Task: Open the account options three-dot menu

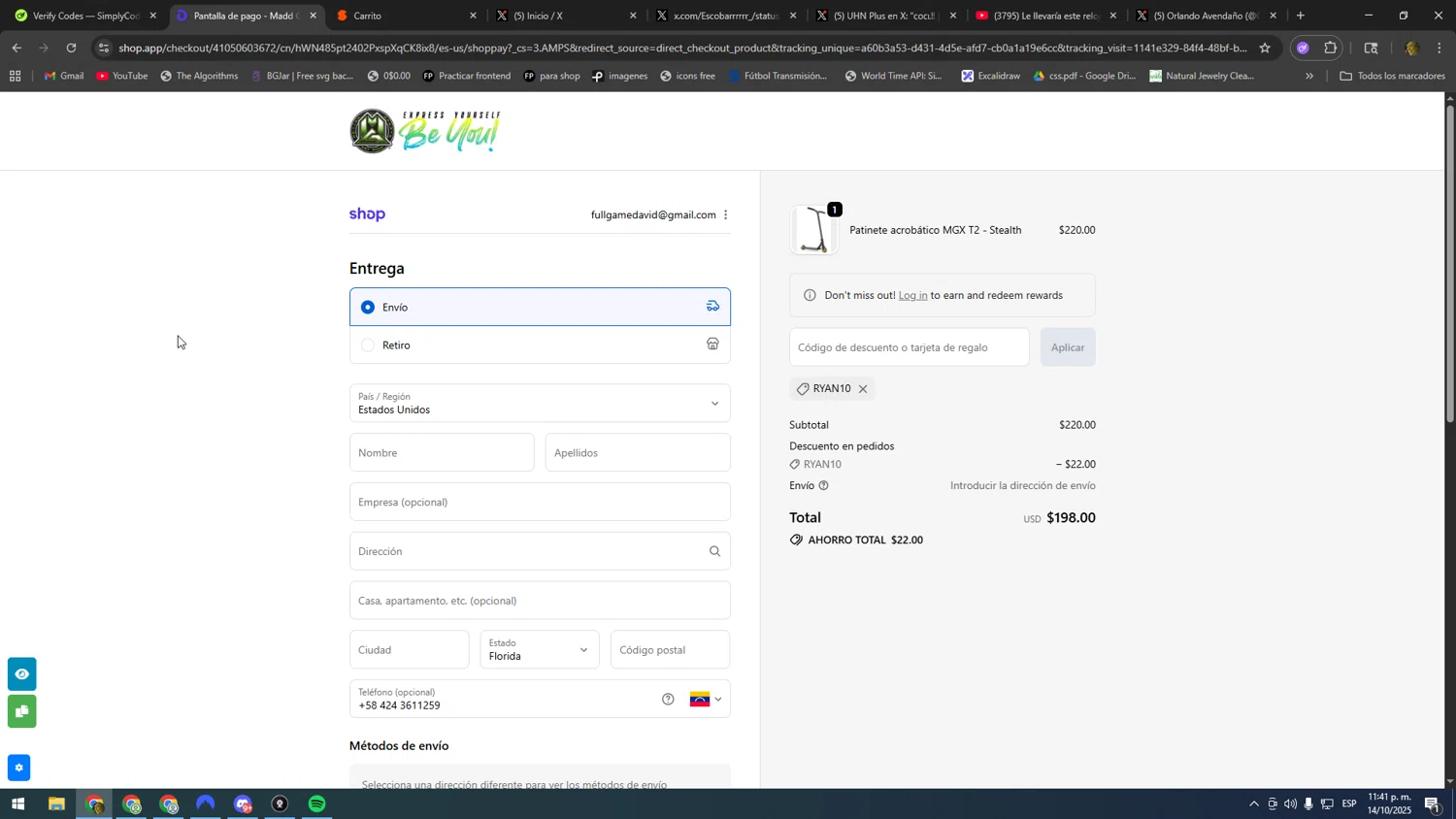Action: [x=726, y=215]
